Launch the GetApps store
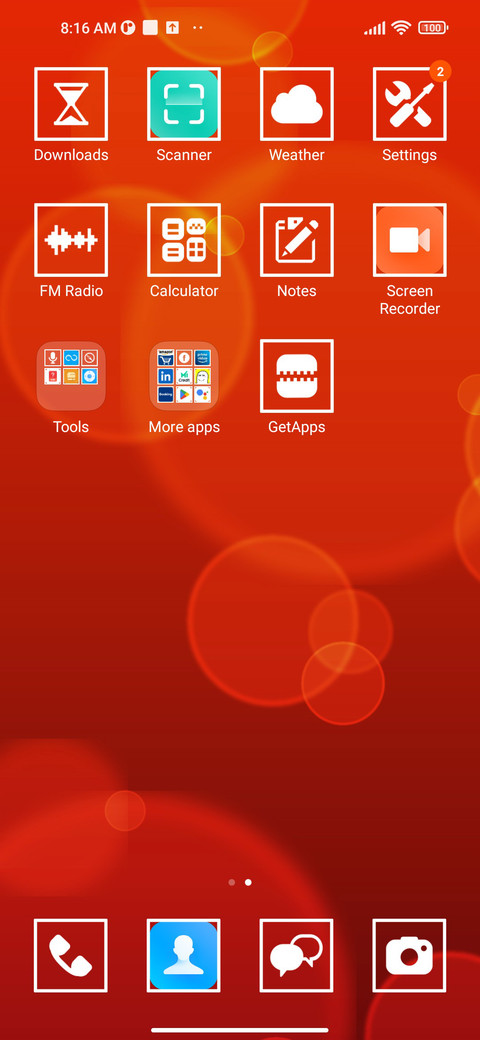The width and height of the screenshot is (480, 1040). pyautogui.click(x=296, y=376)
